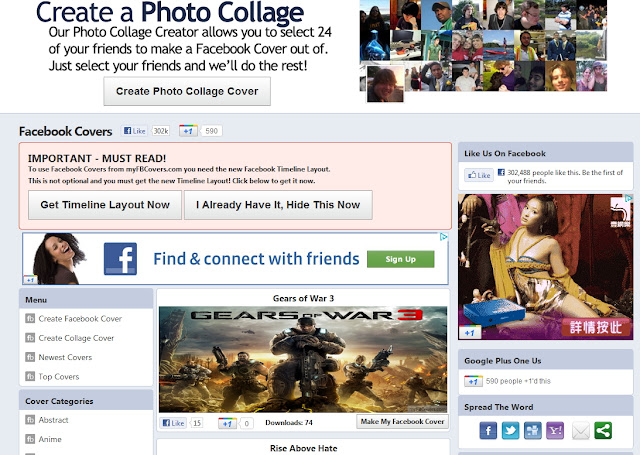The width and height of the screenshot is (640, 455).
Task: Click the Downloads: 74 text
Action: click(x=289, y=422)
